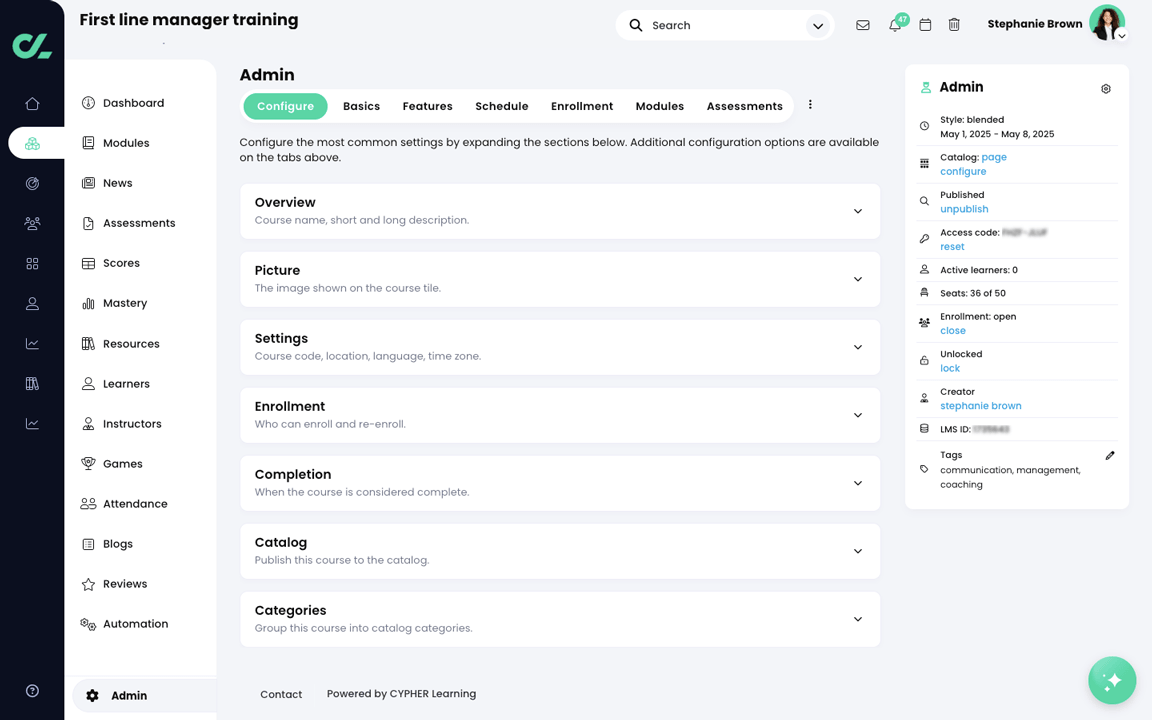This screenshot has height=720, width=1152.
Task: Click the Contact footer link
Action: [x=281, y=694]
